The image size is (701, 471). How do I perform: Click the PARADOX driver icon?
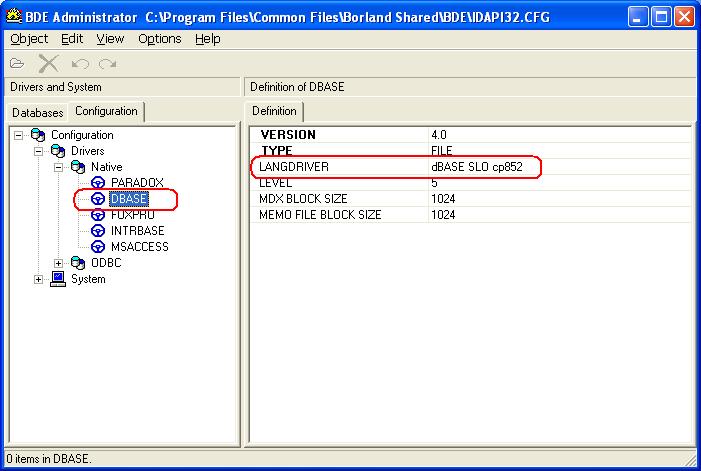click(x=98, y=182)
